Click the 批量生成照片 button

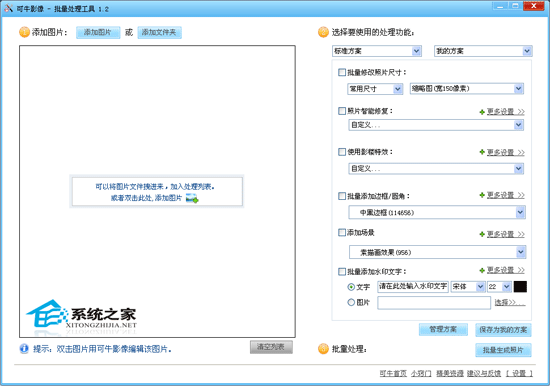503,350
